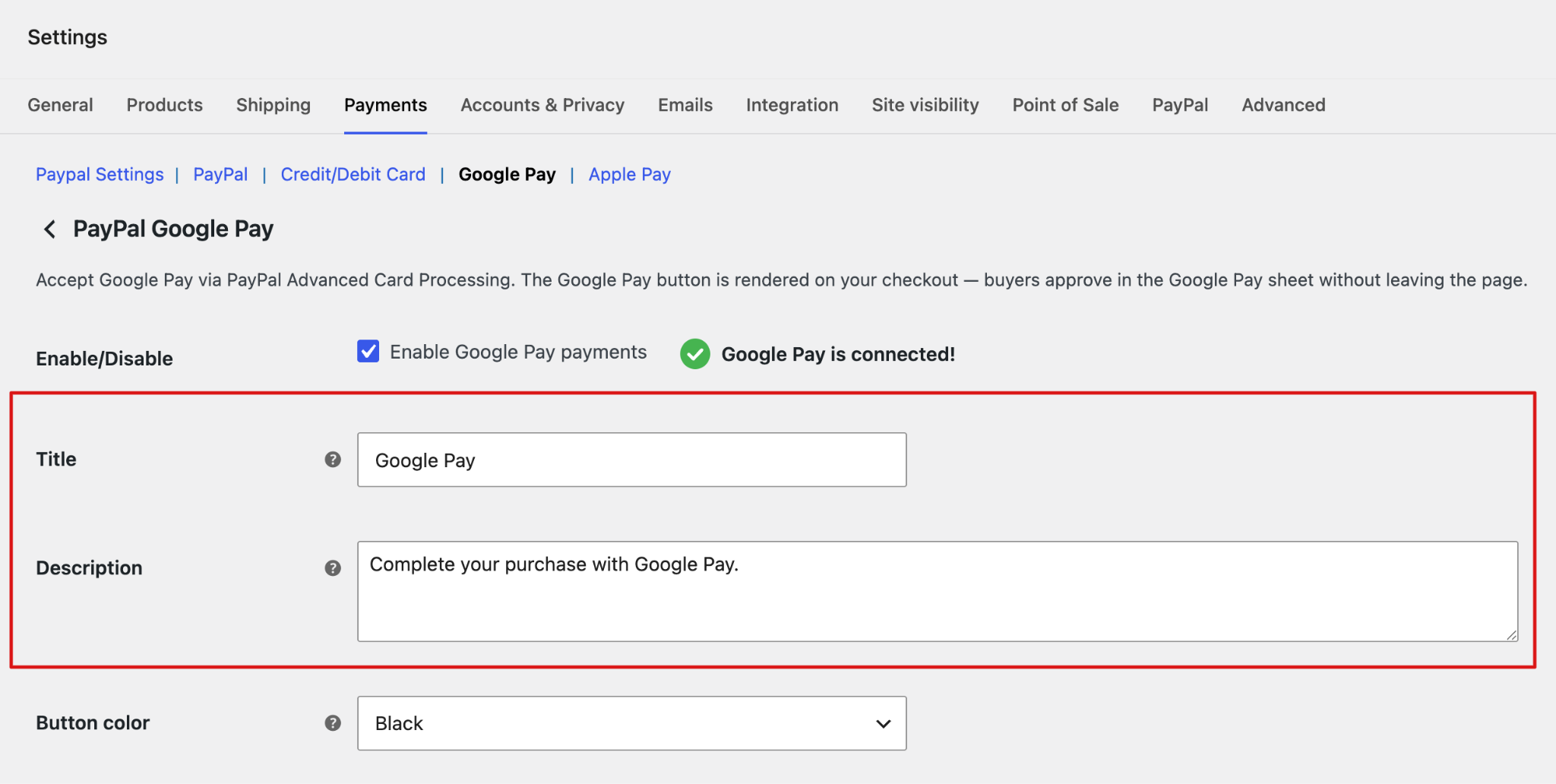This screenshot has width=1556, height=784.
Task: Focus the Description text area
Action: point(938,591)
